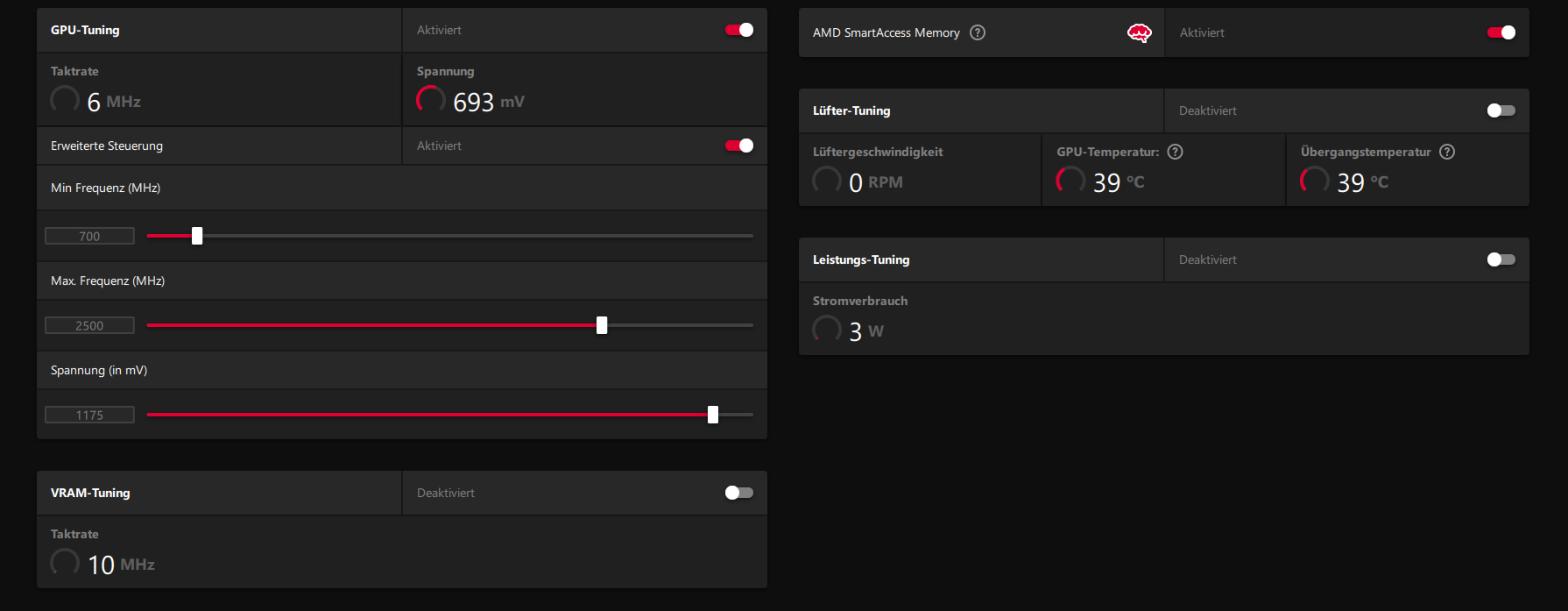Click Aktiviert status next to GPU-Tuning
Image resolution: width=1568 pixels, height=611 pixels.
tap(439, 30)
